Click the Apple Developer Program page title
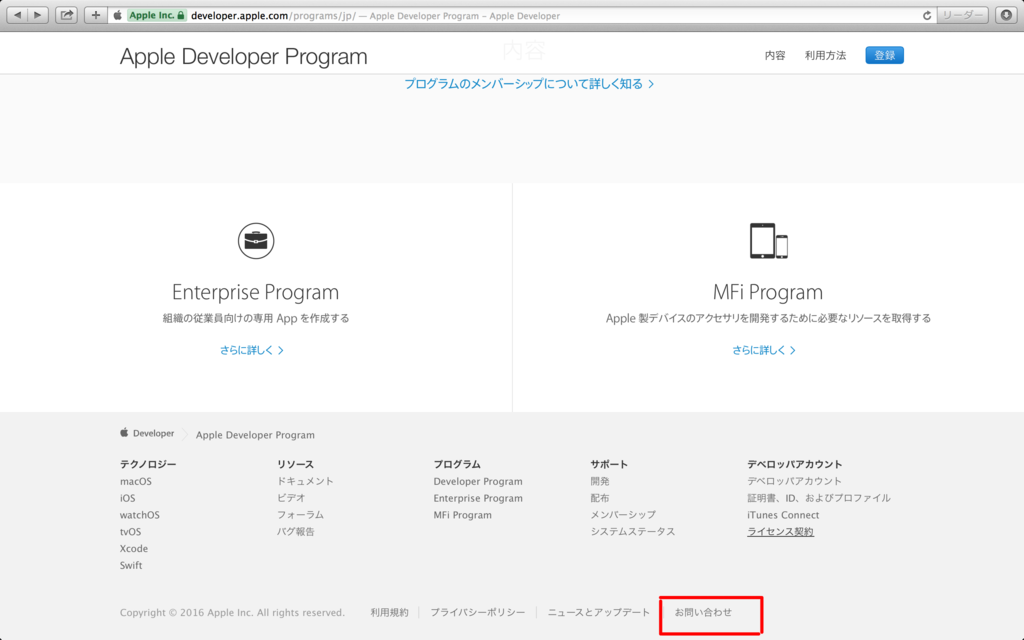 [x=244, y=56]
